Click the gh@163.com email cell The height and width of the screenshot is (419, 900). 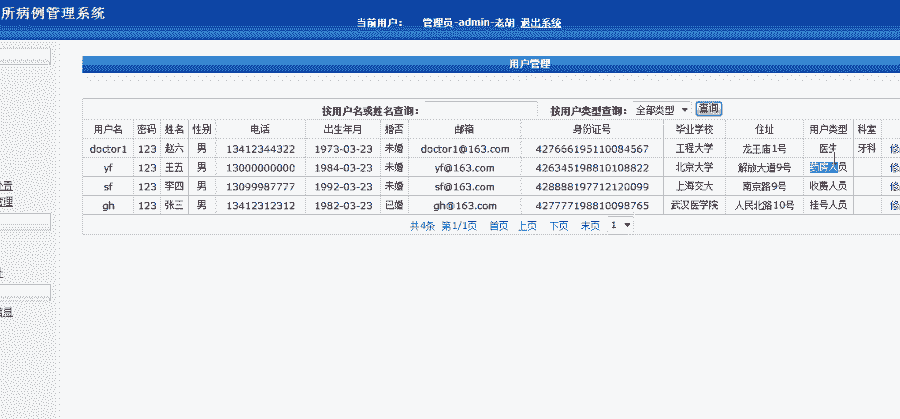(x=464, y=206)
